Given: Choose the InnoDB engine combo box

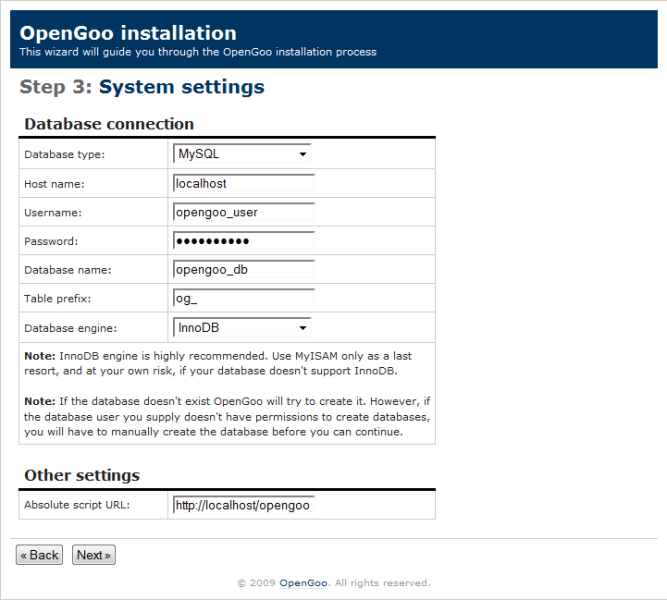Looking at the screenshot, I should click(242, 328).
